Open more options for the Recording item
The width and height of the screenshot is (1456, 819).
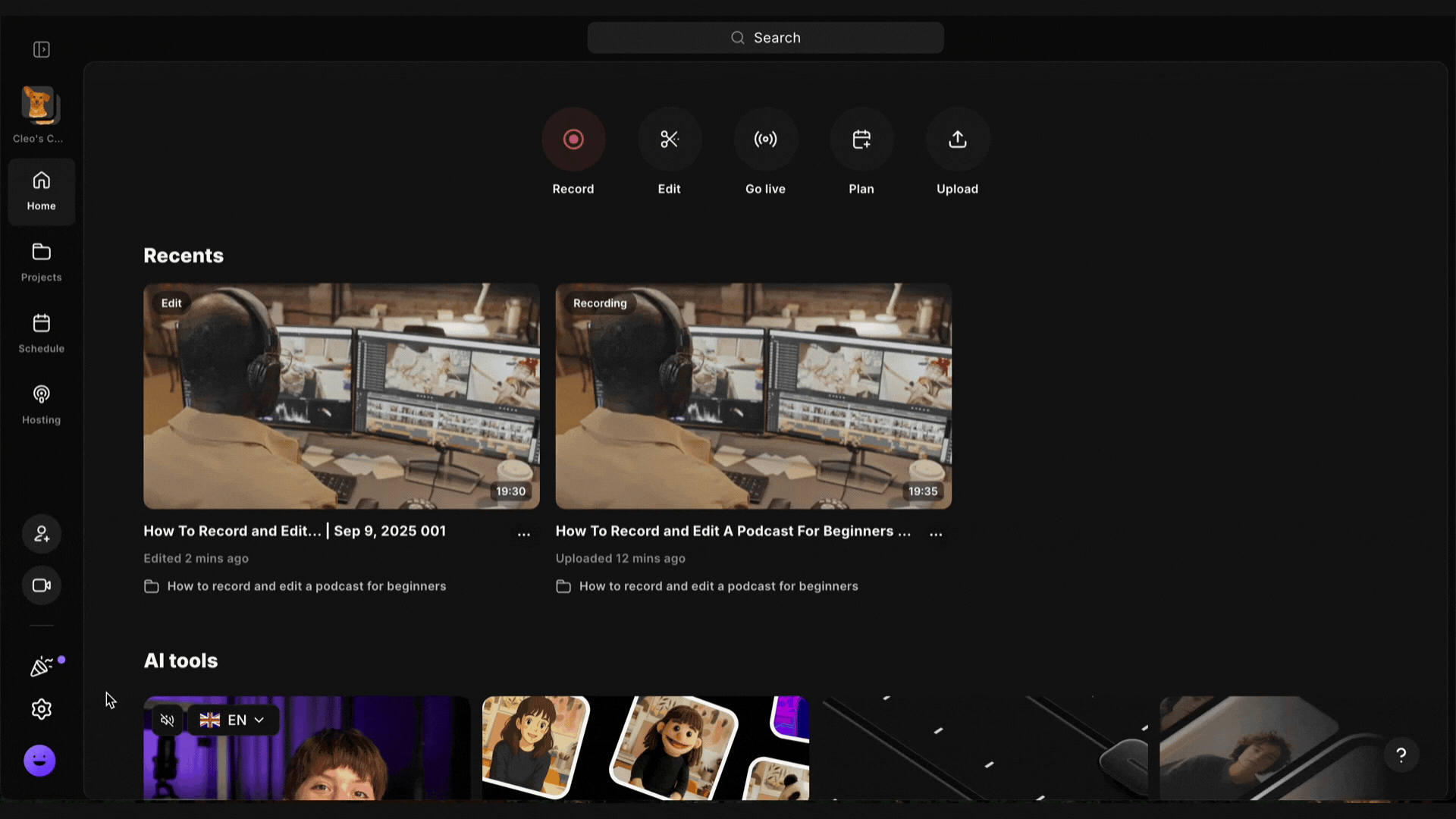click(936, 534)
